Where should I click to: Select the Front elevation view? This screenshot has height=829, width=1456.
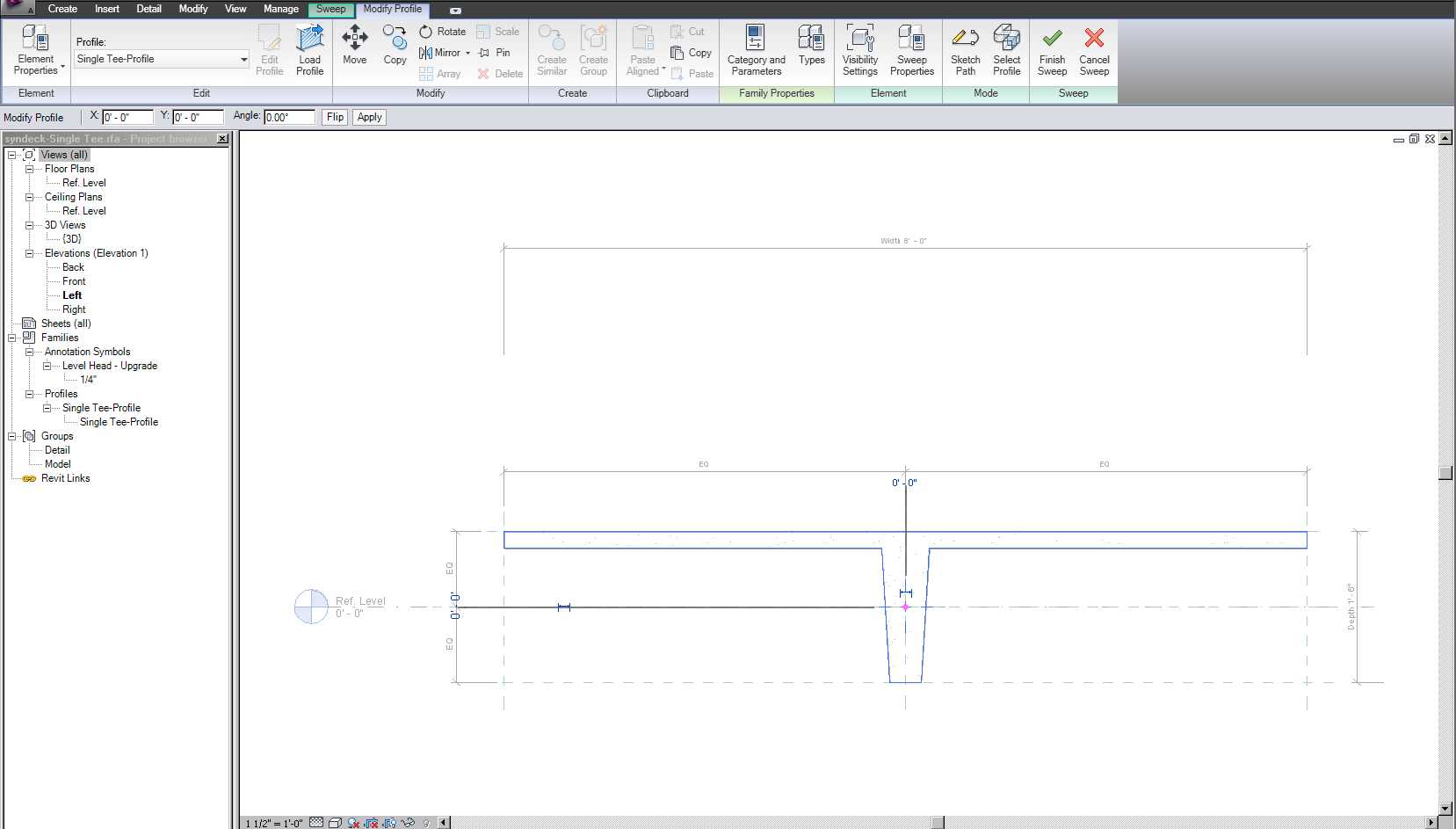point(74,281)
